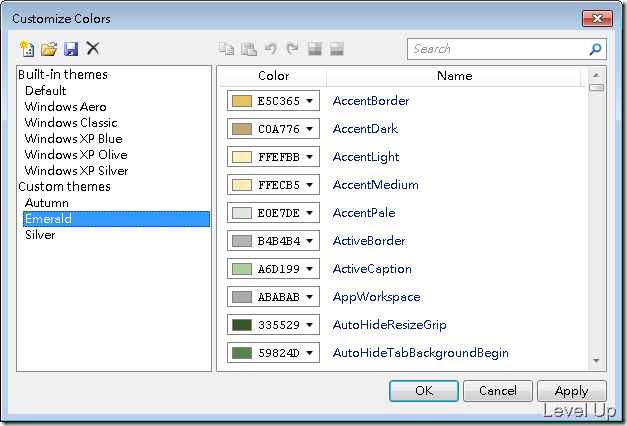Open the ActiveCaption color dropdown arrow
Image resolution: width=627 pixels, height=426 pixels.
pos(310,269)
